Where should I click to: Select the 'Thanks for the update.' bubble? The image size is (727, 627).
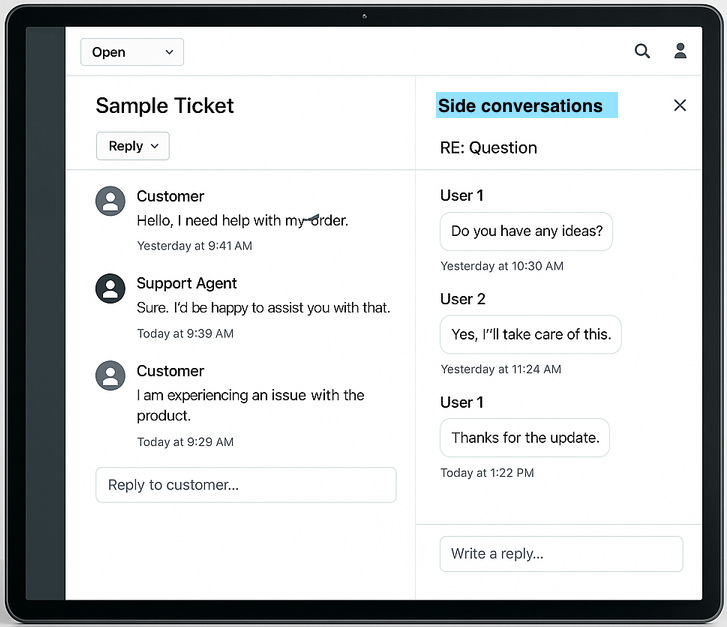525,437
